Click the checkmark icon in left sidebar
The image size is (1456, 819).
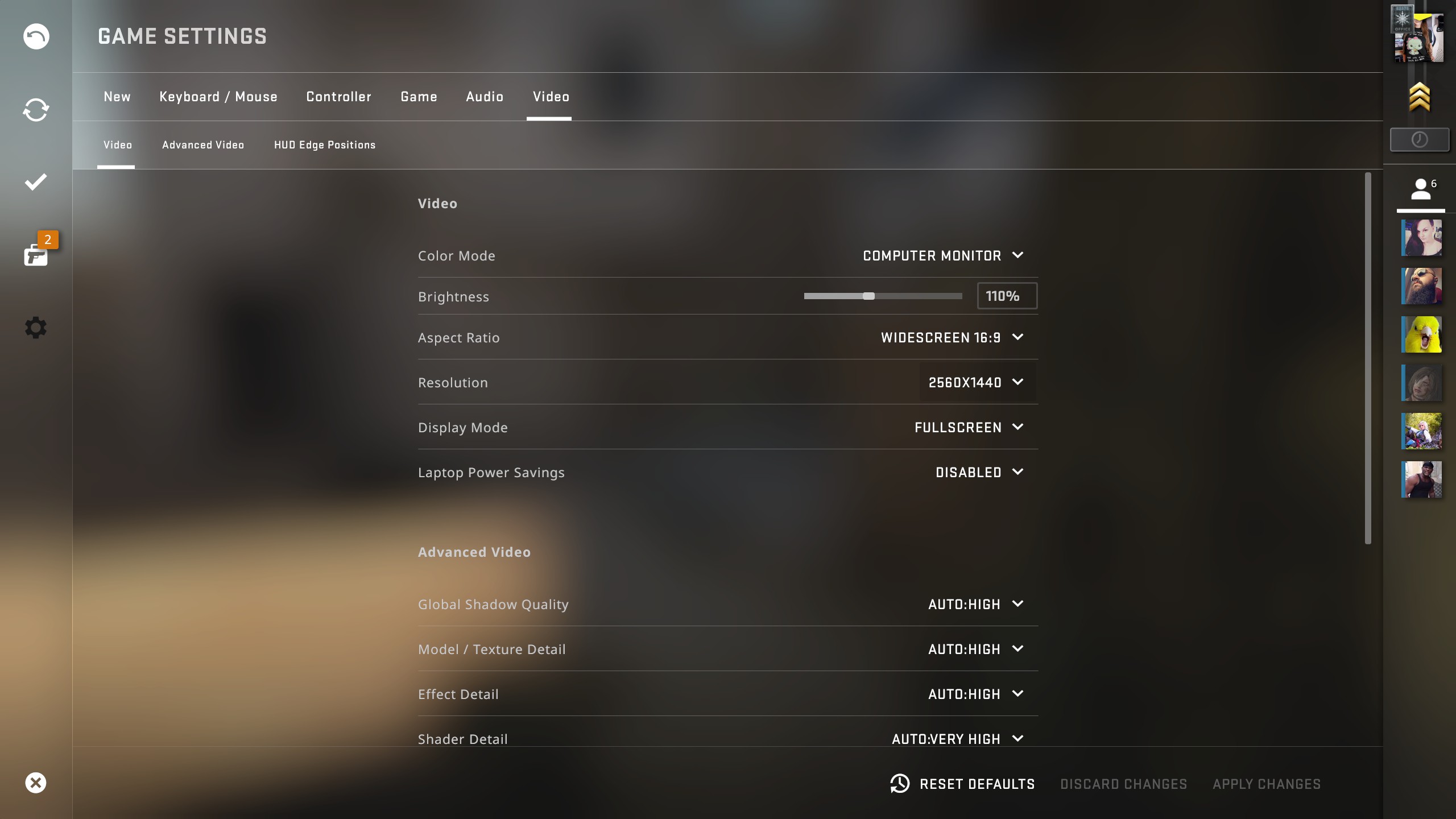tap(36, 182)
